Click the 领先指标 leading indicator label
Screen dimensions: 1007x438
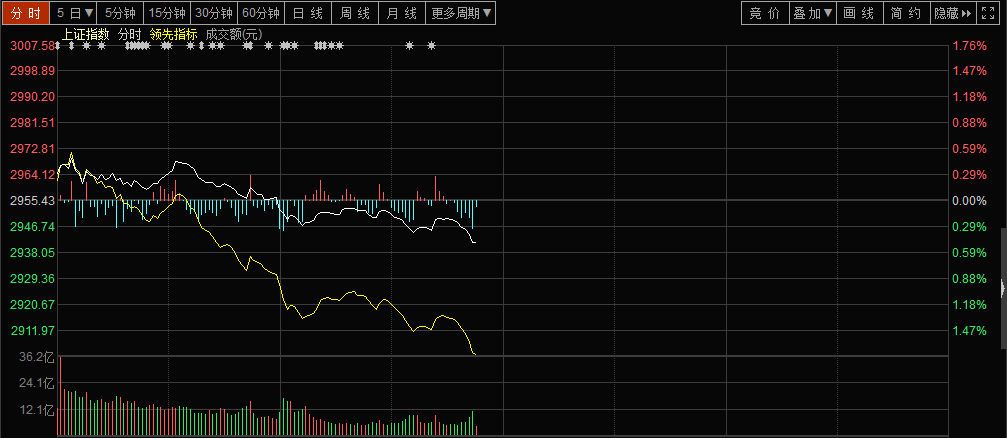(173, 33)
